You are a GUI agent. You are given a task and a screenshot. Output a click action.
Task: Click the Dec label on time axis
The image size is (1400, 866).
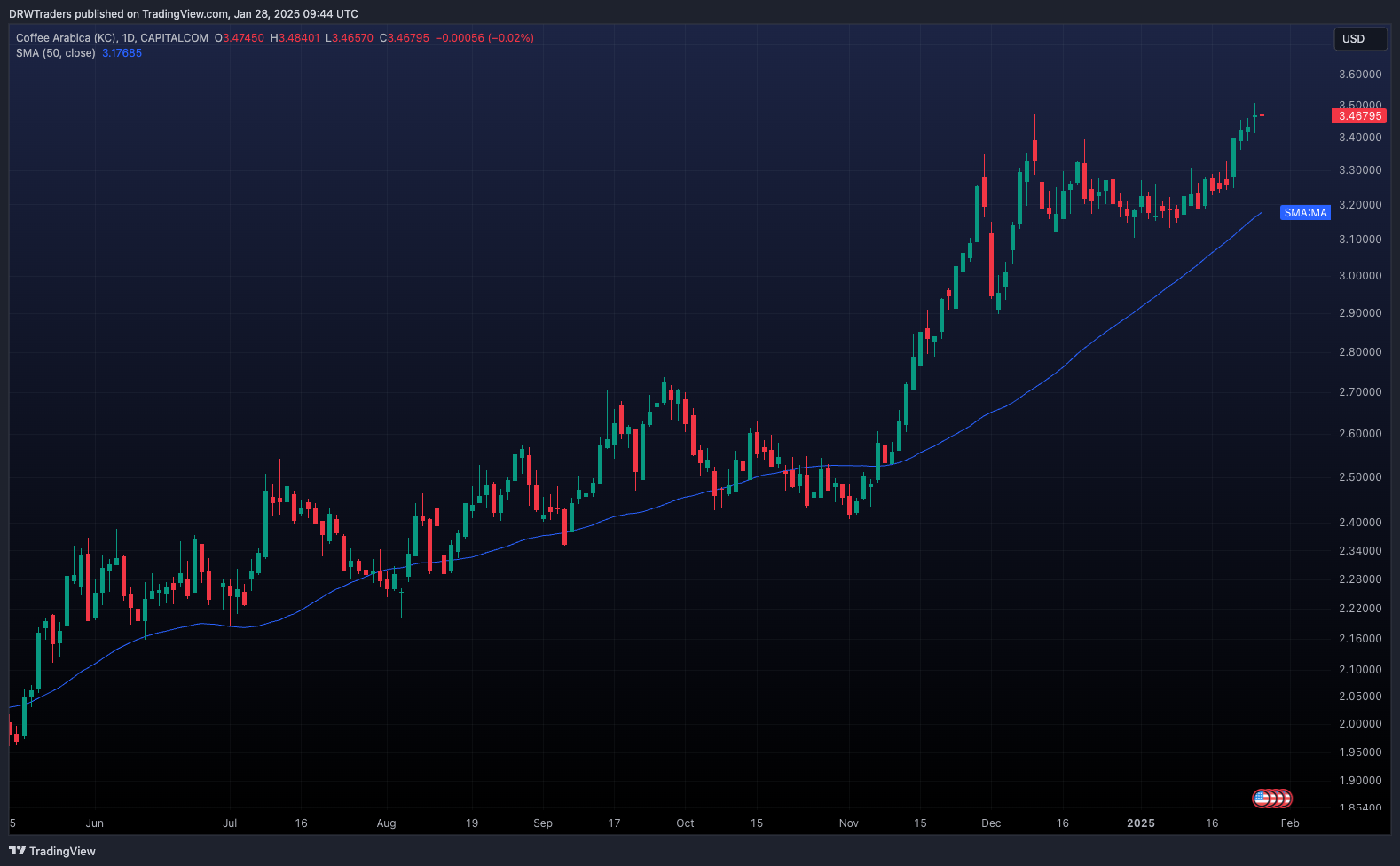(x=991, y=823)
